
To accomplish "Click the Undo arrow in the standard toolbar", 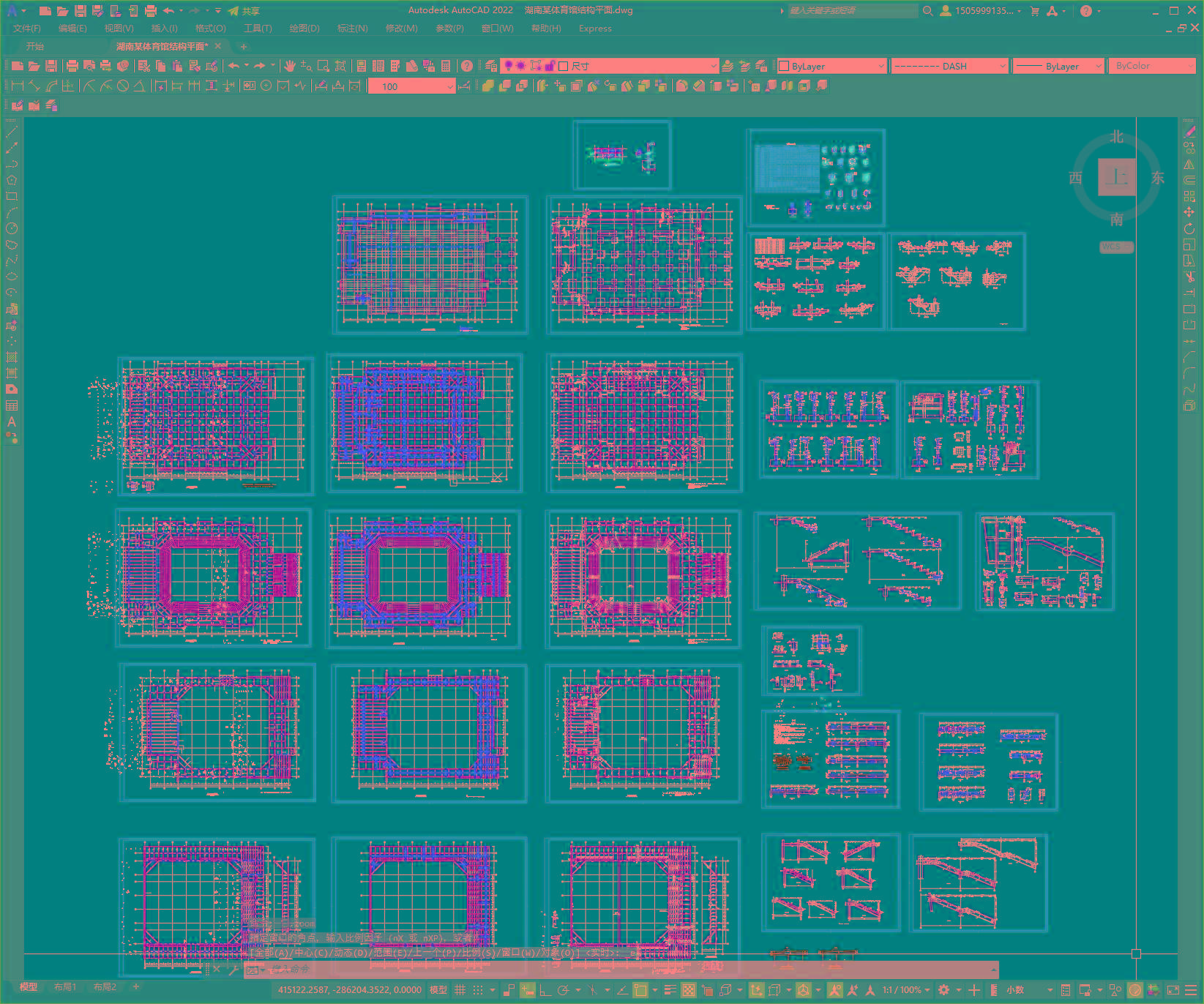I will [x=234, y=66].
